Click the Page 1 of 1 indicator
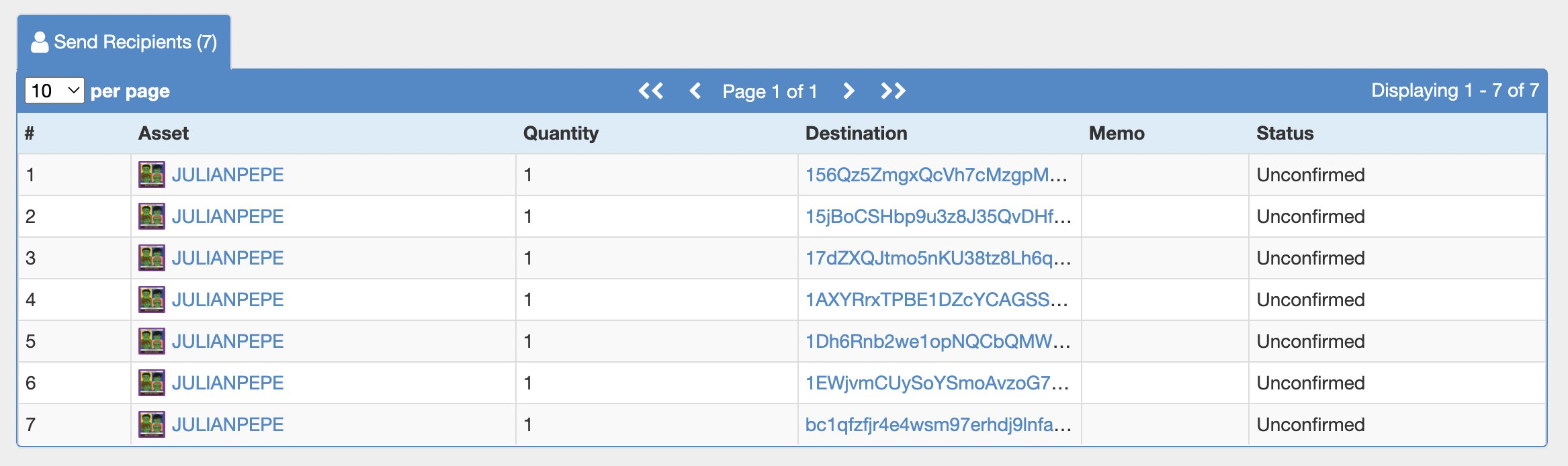1568x466 pixels. coord(770,91)
